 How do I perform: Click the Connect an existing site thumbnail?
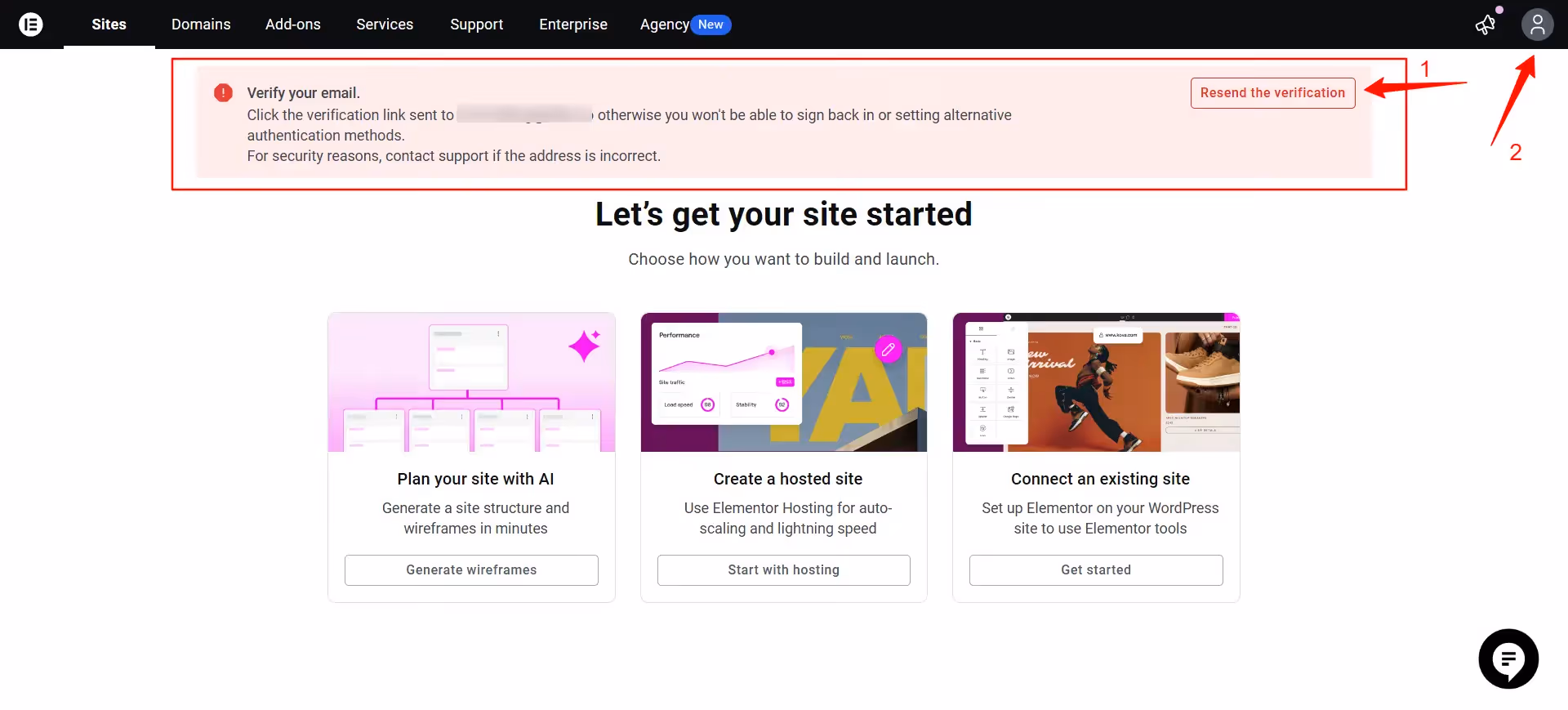[1096, 382]
